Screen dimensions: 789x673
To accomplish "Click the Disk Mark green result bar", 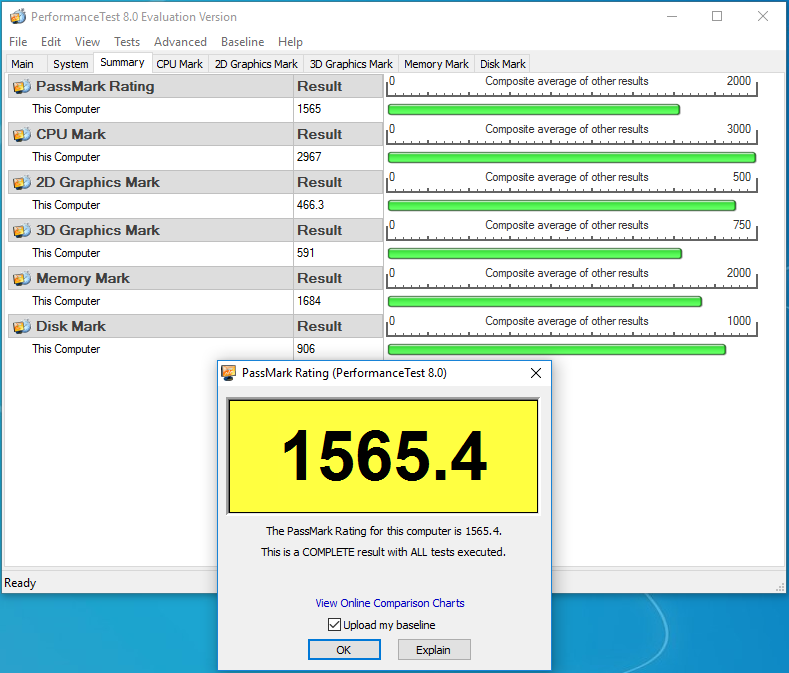I will [x=557, y=349].
